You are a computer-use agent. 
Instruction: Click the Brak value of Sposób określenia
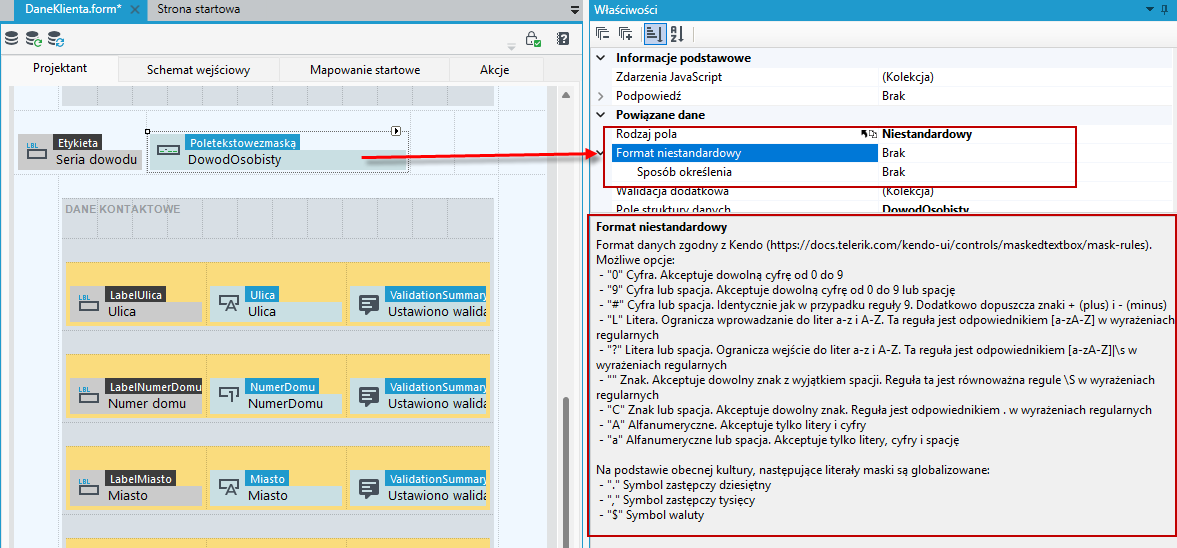(893, 172)
